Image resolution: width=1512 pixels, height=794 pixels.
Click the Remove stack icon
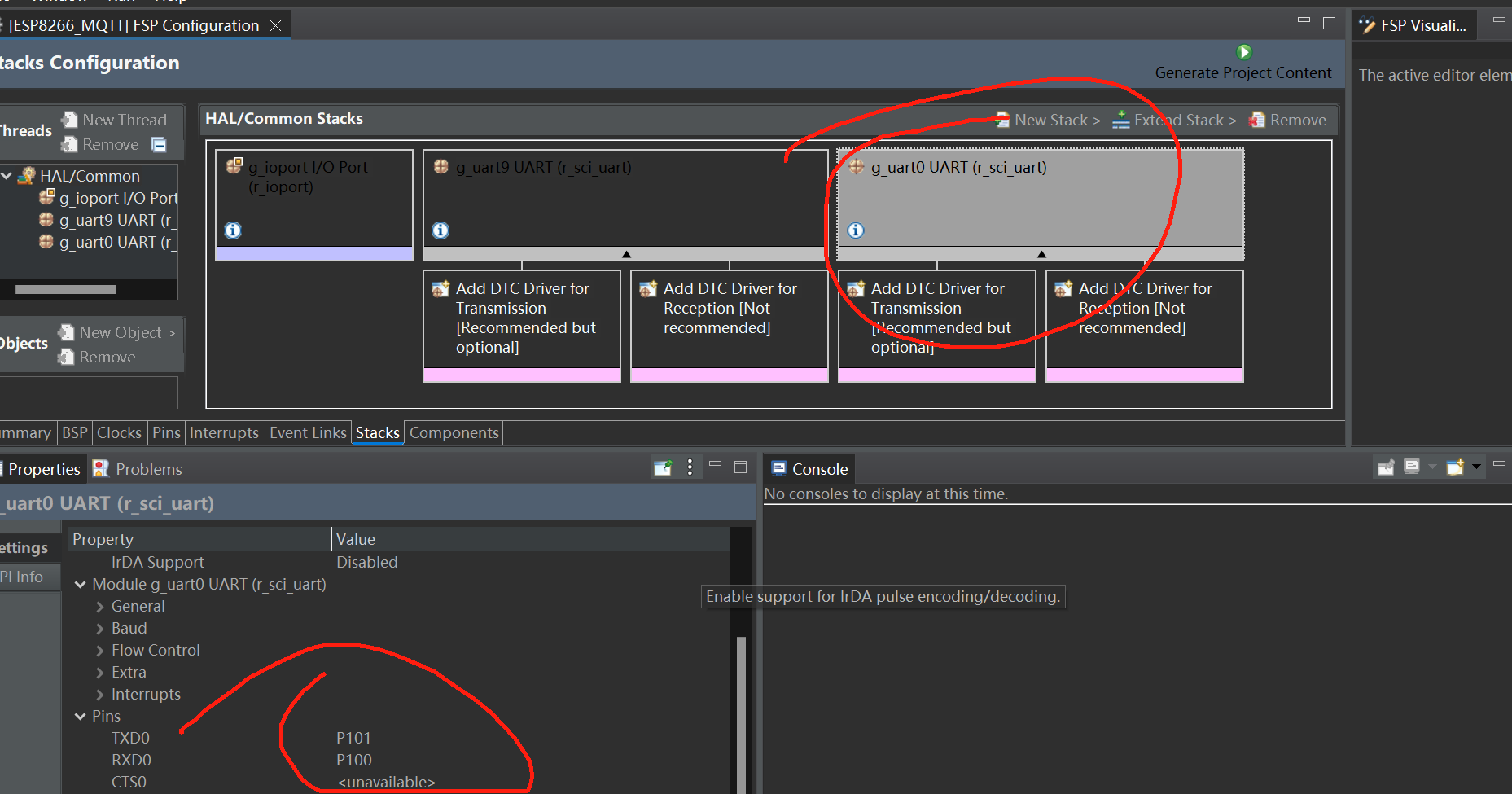tap(1257, 120)
